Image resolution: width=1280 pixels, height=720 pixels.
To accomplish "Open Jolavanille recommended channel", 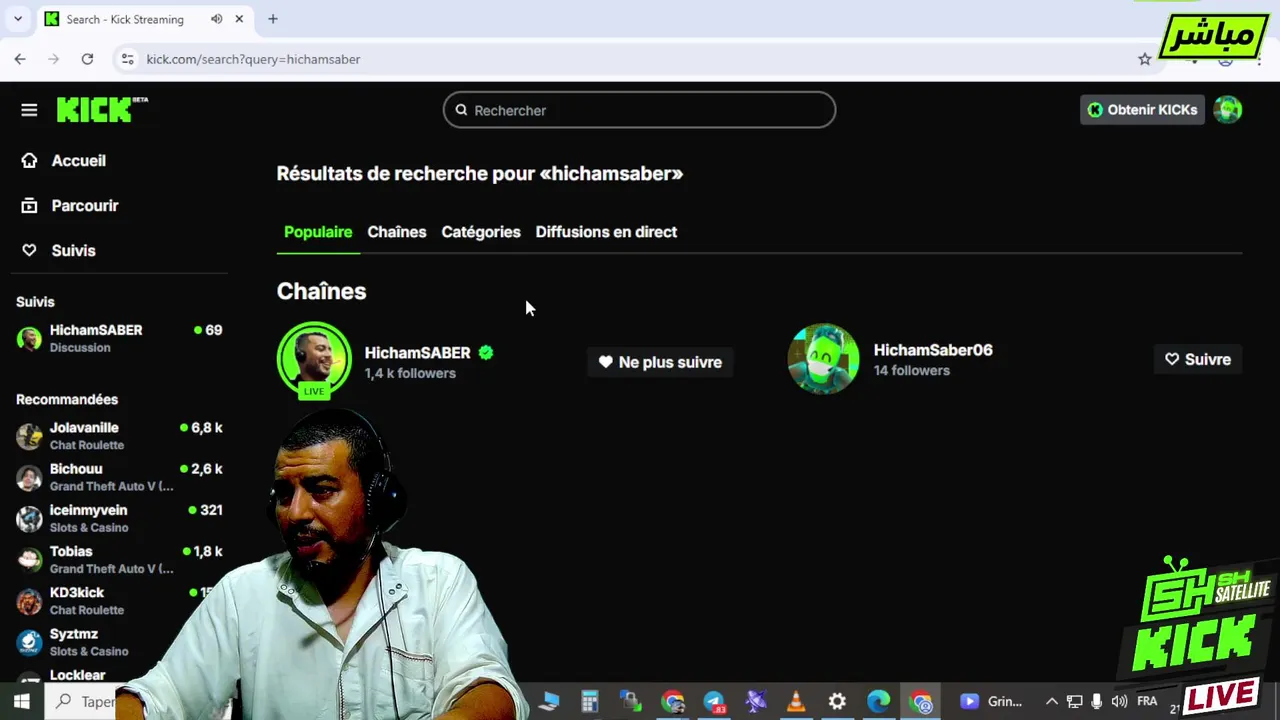I will 119,436.
